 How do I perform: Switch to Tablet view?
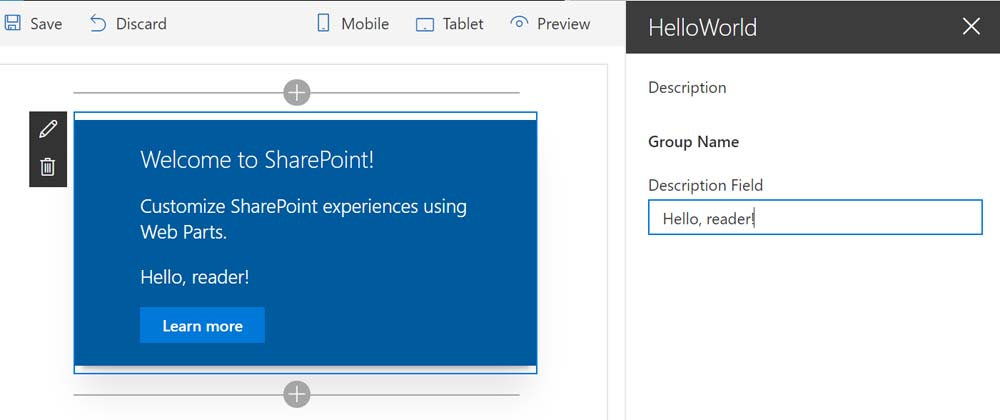coord(425,24)
